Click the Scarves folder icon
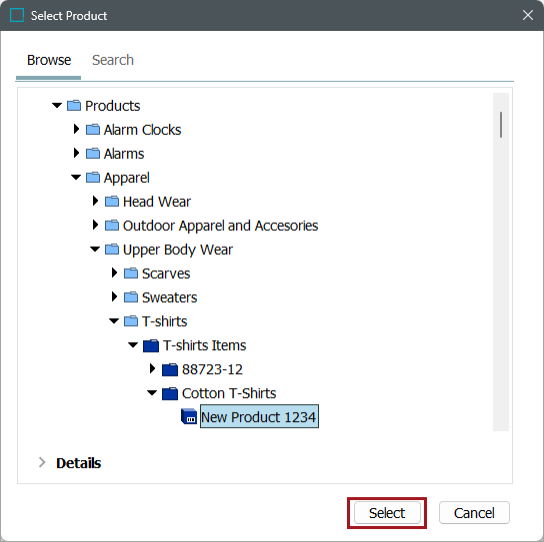This screenshot has width=544, height=542. [131, 273]
